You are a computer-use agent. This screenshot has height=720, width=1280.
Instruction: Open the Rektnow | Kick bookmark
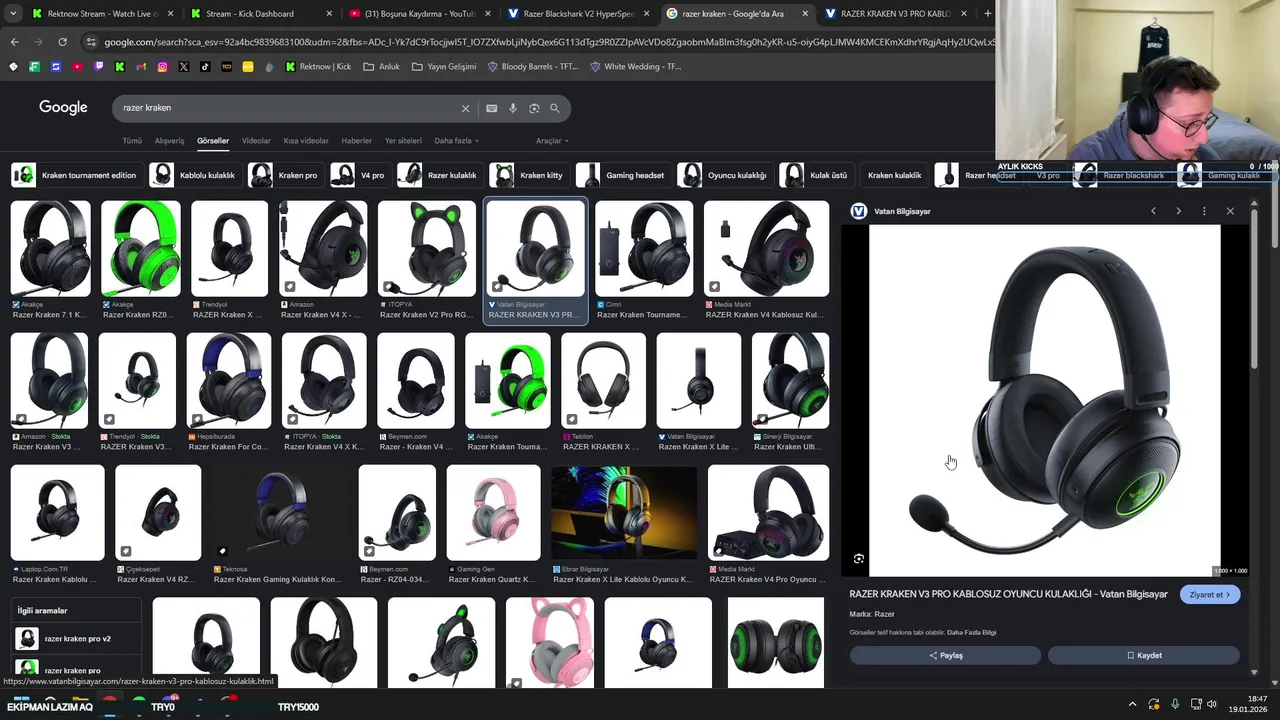318,67
